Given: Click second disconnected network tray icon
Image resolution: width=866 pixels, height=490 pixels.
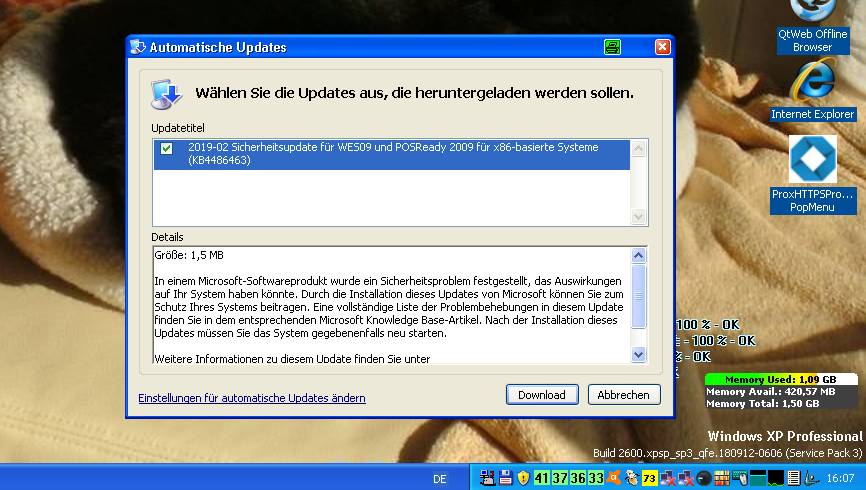Looking at the screenshot, I should 685,478.
